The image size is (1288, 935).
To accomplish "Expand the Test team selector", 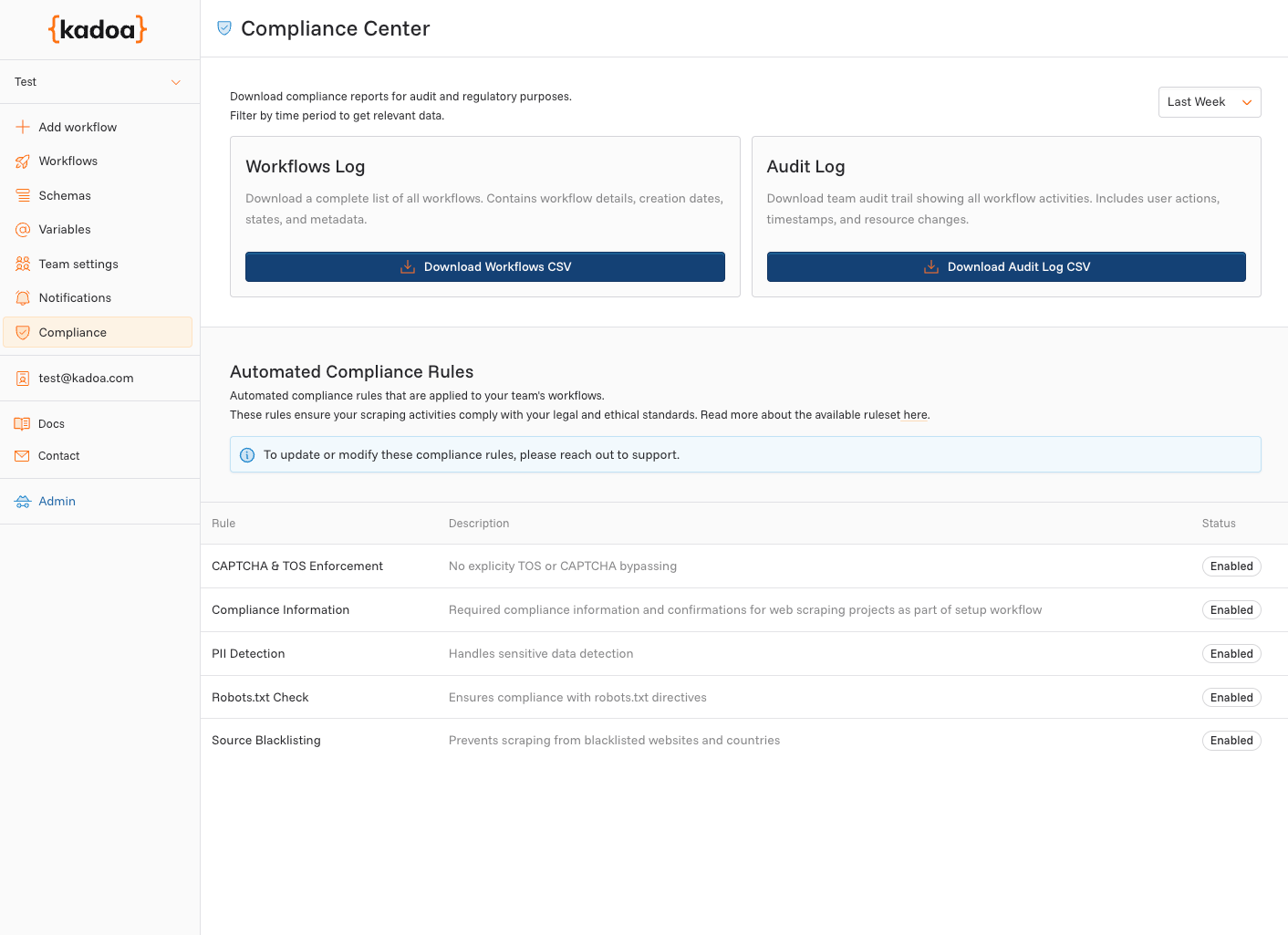I will pyautogui.click(x=99, y=82).
